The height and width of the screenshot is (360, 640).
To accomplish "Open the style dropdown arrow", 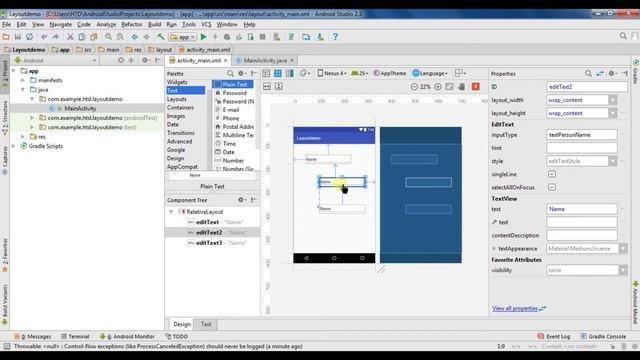I will (x=613, y=161).
